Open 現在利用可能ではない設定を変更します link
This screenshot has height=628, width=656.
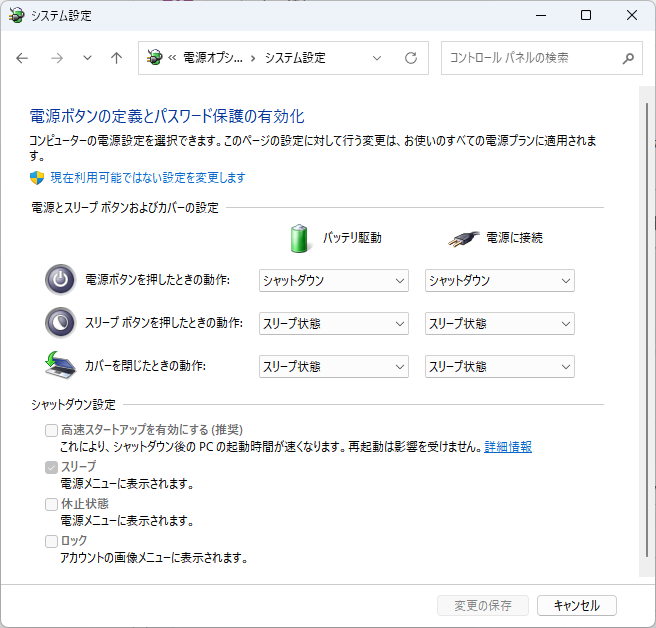148,177
